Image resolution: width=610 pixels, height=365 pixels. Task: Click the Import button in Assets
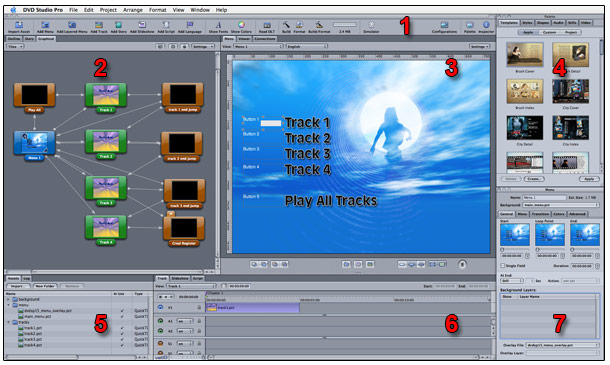coord(17,286)
